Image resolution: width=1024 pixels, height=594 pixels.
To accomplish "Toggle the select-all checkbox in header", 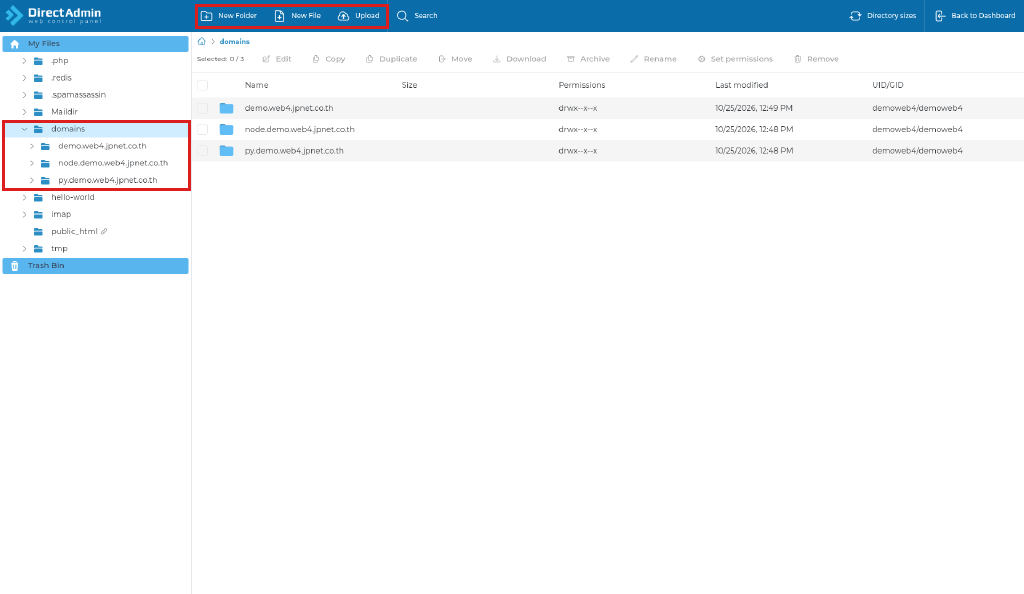I will click(202, 86).
